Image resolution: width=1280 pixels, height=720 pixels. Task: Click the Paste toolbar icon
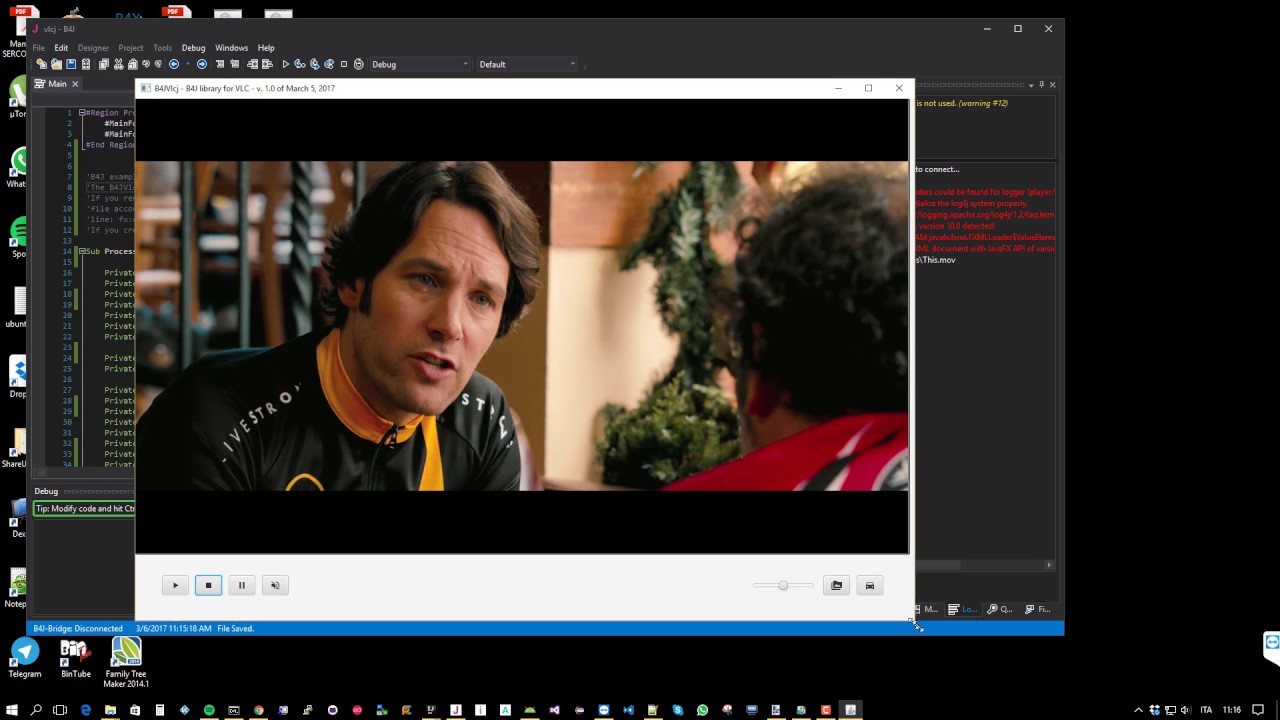point(132,64)
